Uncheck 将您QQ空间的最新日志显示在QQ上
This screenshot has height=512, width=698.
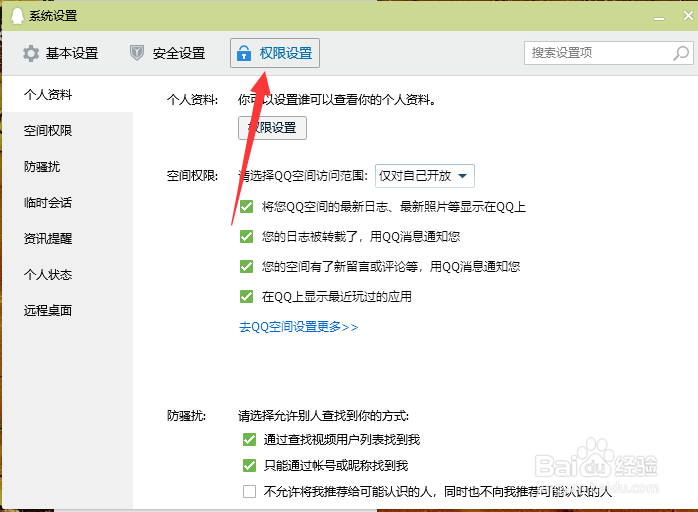click(246, 207)
